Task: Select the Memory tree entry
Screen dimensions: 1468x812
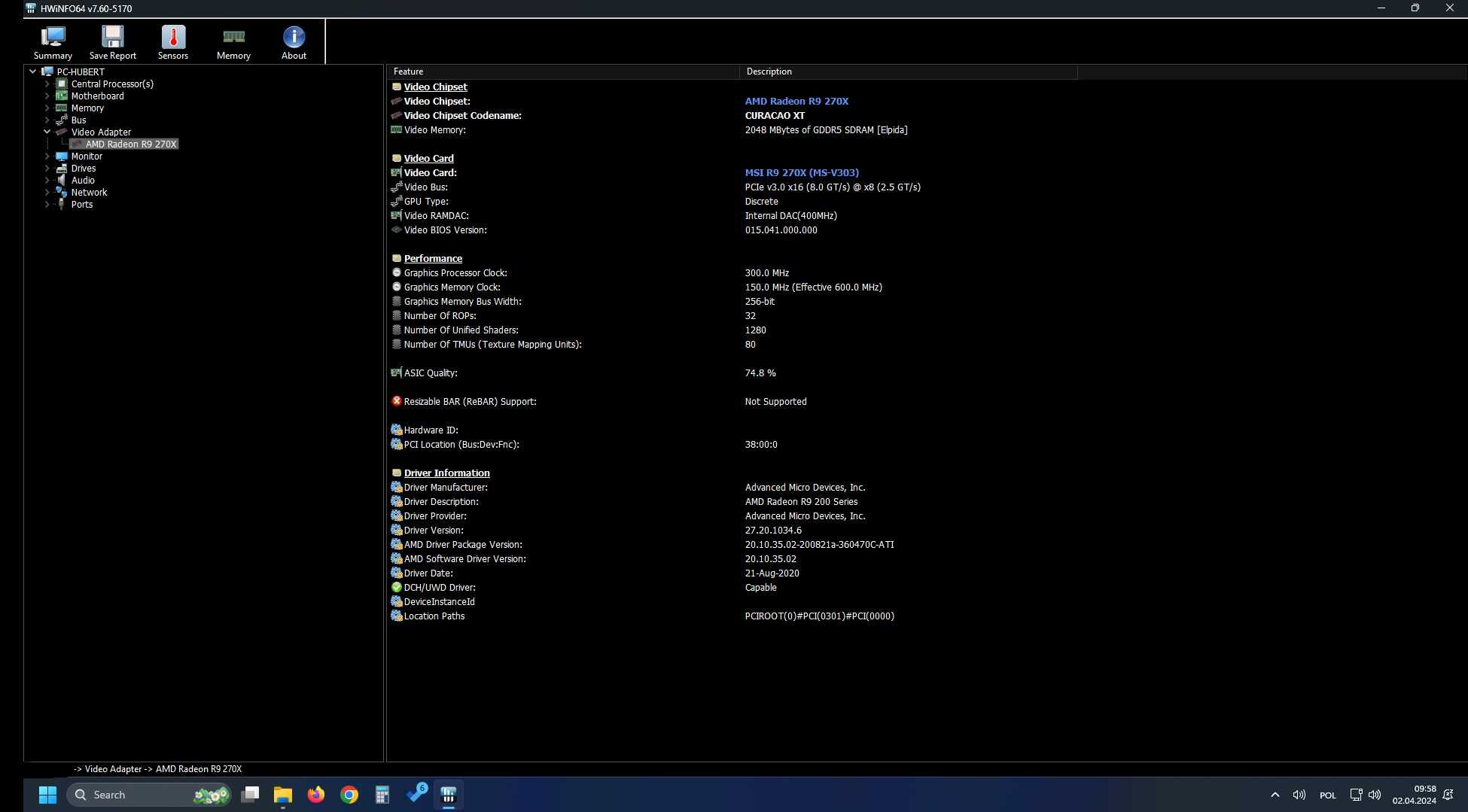Action: point(87,108)
